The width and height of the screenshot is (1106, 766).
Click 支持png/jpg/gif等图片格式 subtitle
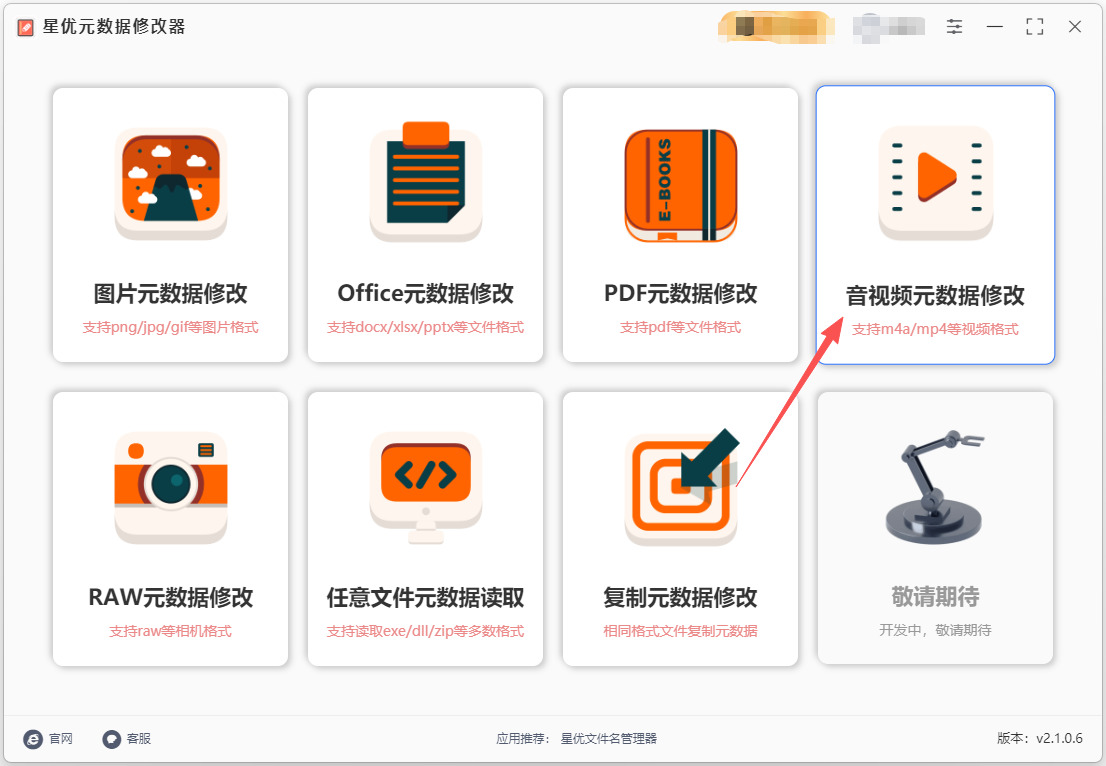pos(171,327)
